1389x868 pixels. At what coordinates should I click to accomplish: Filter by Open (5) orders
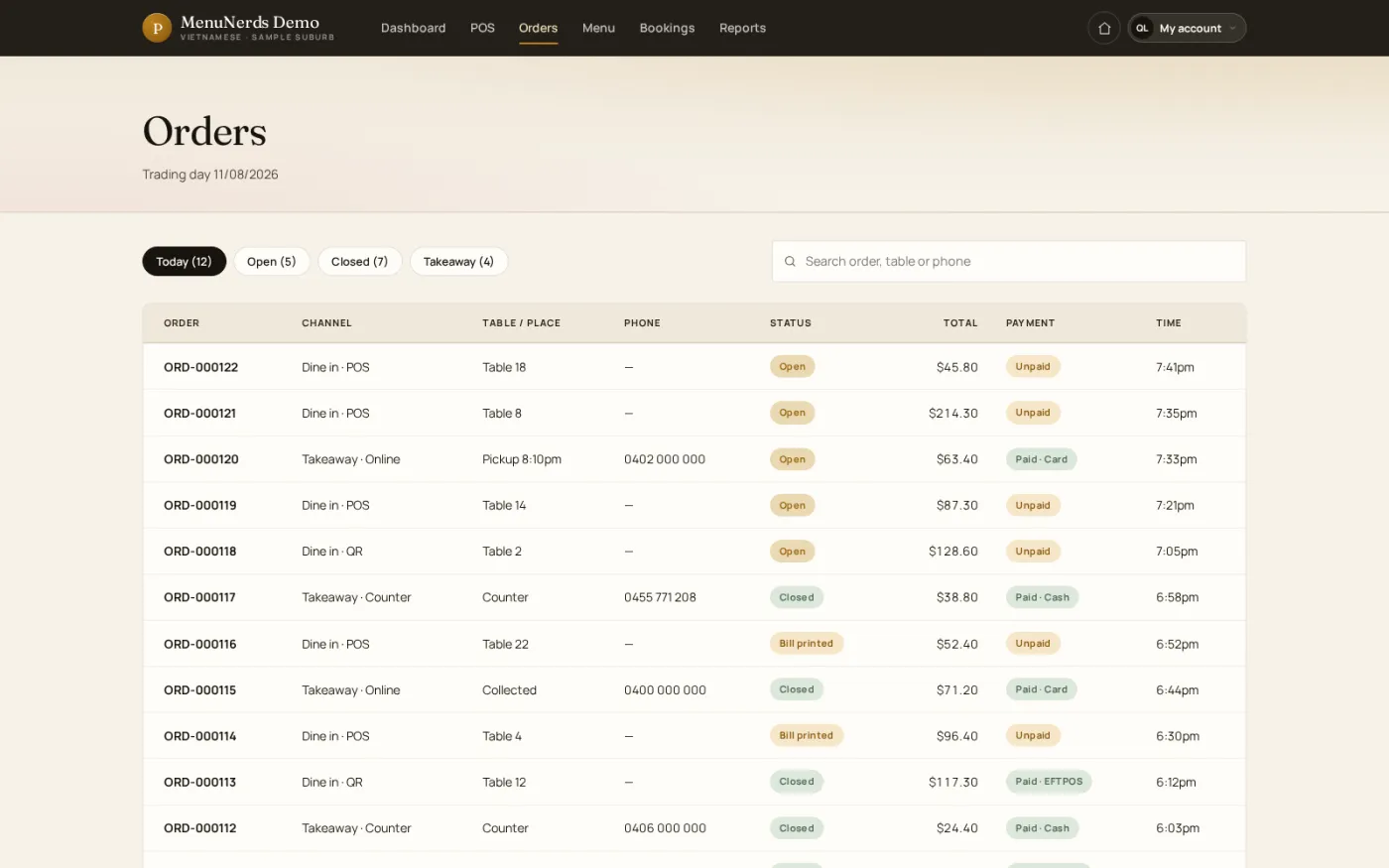coord(272,262)
